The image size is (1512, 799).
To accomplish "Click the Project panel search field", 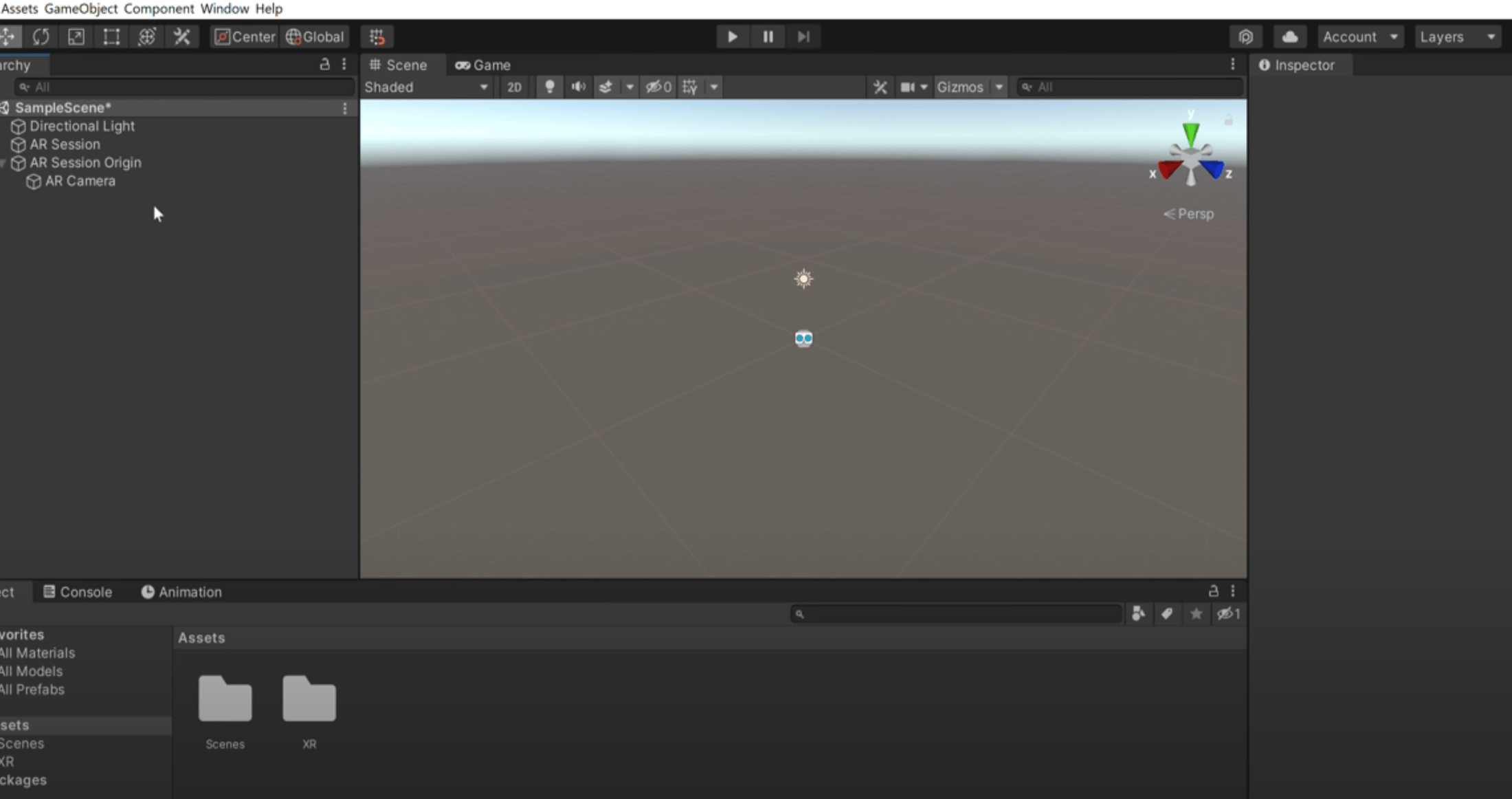I will (x=957, y=613).
